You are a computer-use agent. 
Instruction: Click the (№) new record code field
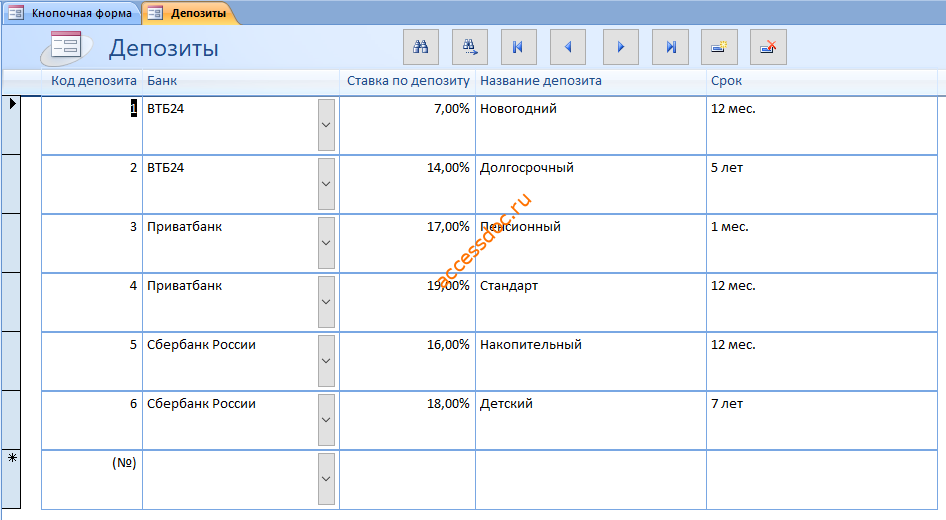click(x=92, y=479)
